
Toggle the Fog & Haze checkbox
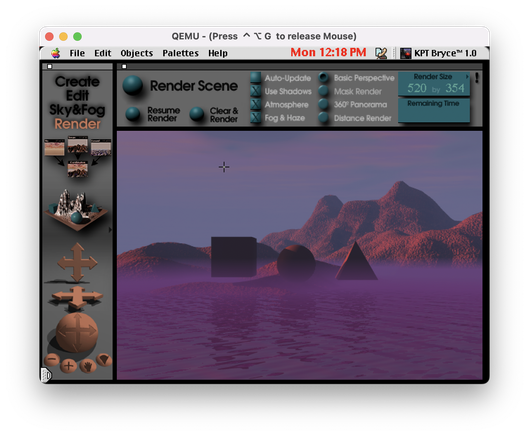point(256,118)
